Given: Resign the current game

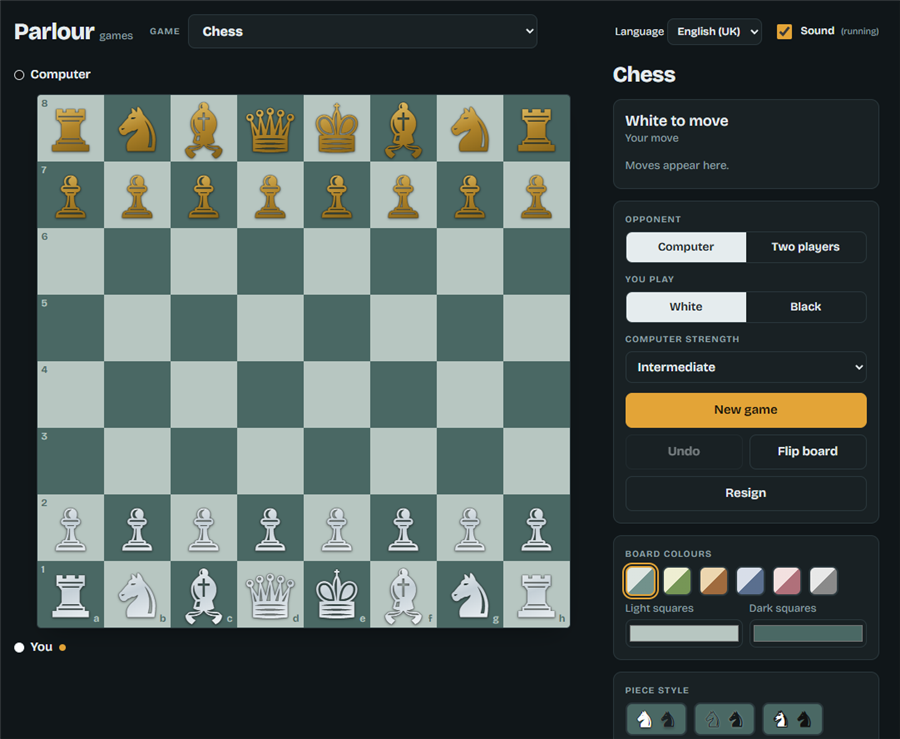Looking at the screenshot, I should tap(746, 493).
